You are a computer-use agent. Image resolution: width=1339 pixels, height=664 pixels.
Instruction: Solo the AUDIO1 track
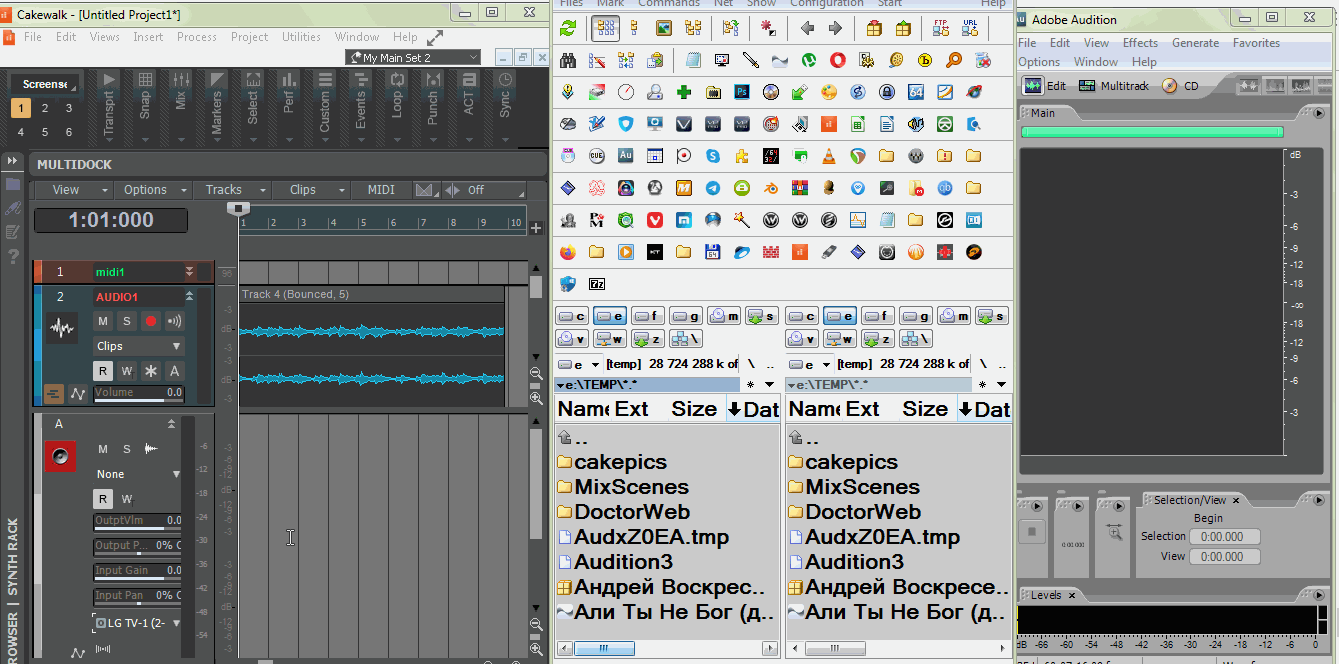coord(126,321)
